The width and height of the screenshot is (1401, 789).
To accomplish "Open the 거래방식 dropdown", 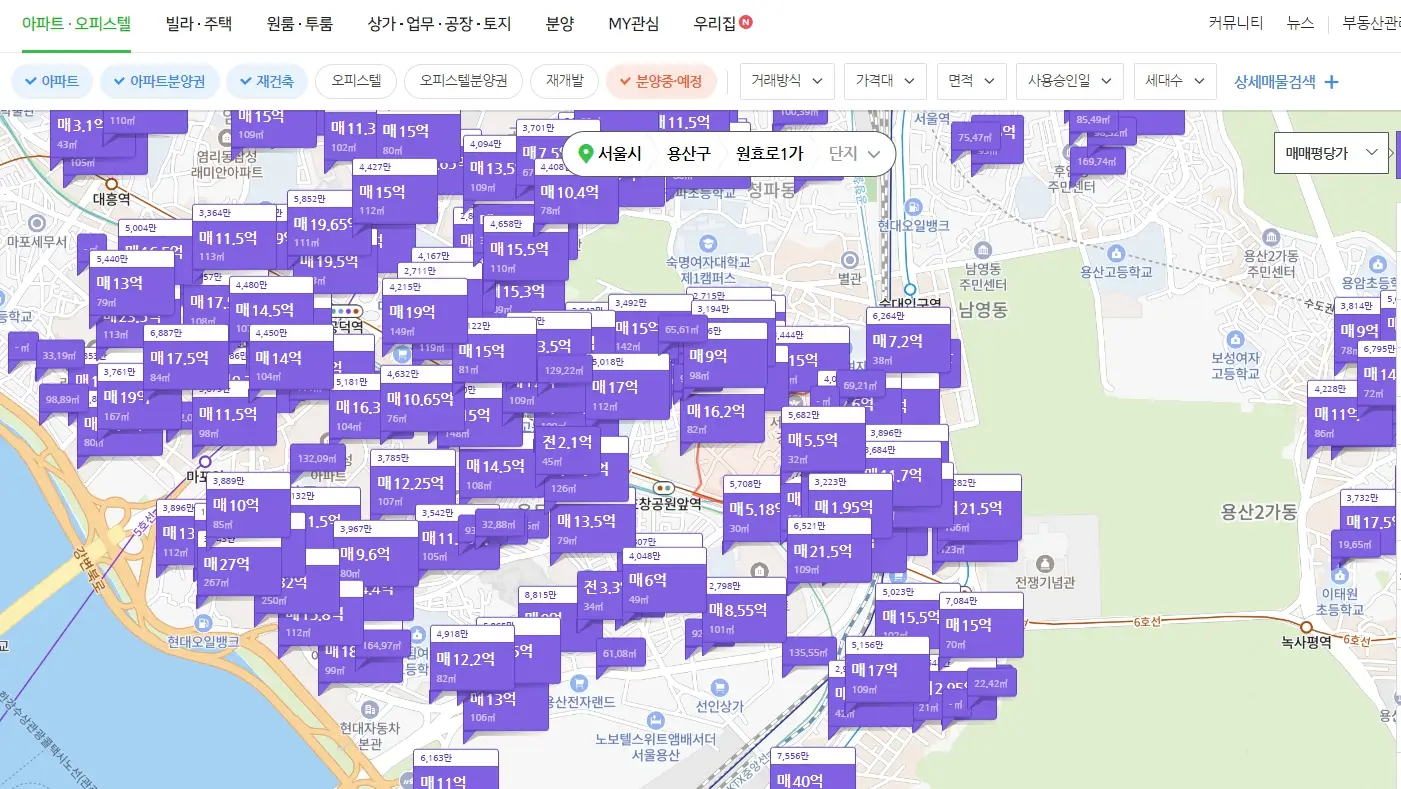I will coord(786,81).
